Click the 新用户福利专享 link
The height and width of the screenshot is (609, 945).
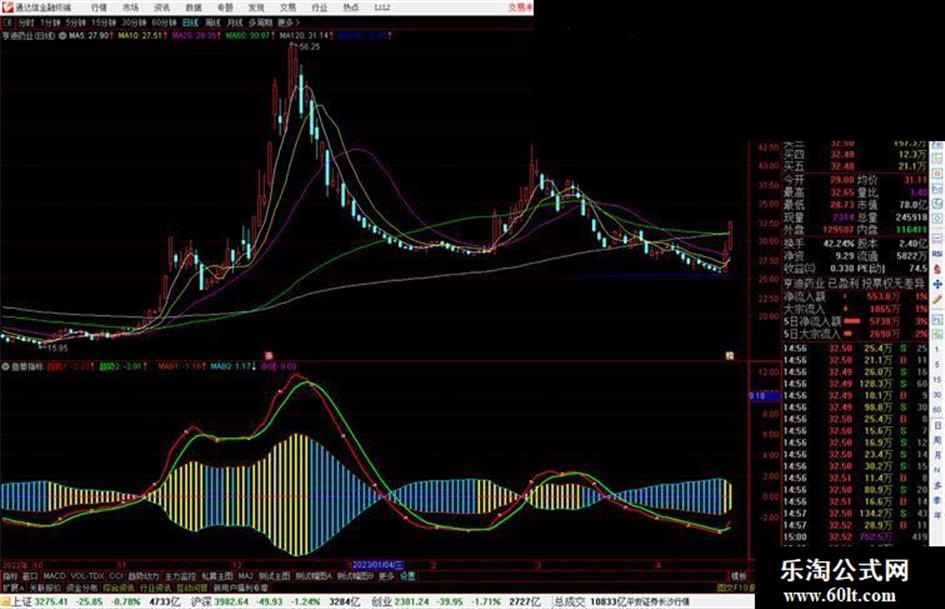pyautogui.click(x=240, y=588)
